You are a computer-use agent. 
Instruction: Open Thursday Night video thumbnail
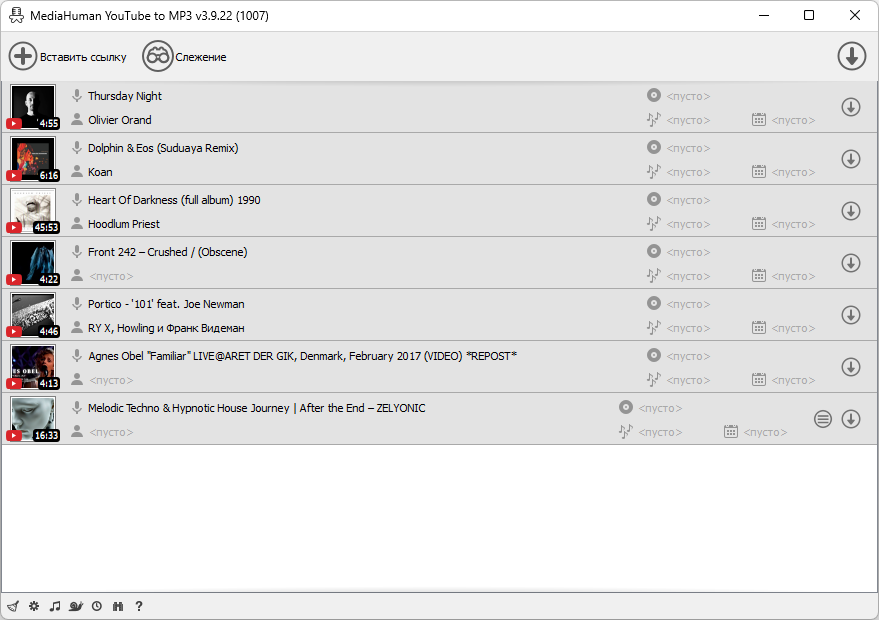[33, 107]
